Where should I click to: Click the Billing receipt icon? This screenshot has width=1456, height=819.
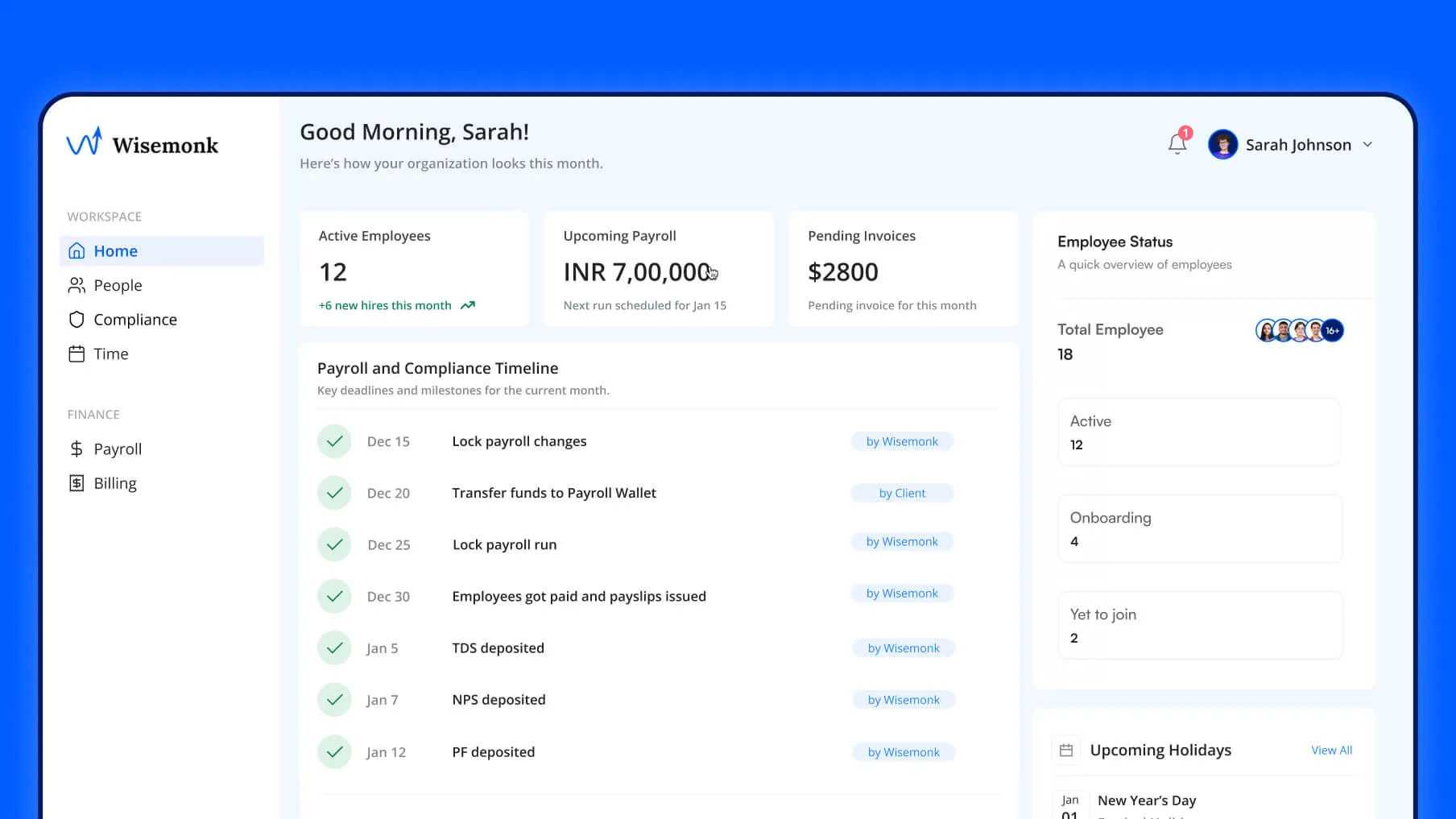click(77, 483)
